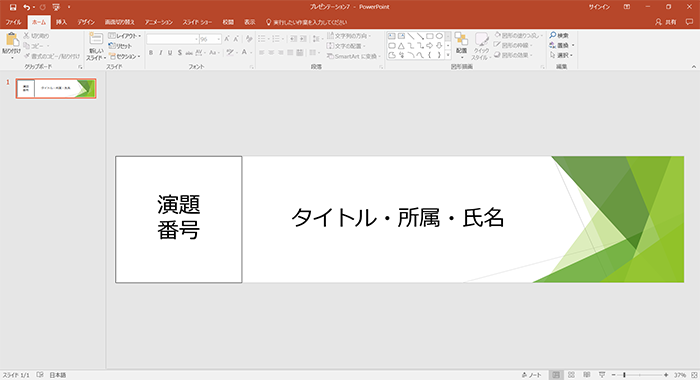Select the triangle shape in gallery
The width and height of the screenshot is (700, 380).
401,46
